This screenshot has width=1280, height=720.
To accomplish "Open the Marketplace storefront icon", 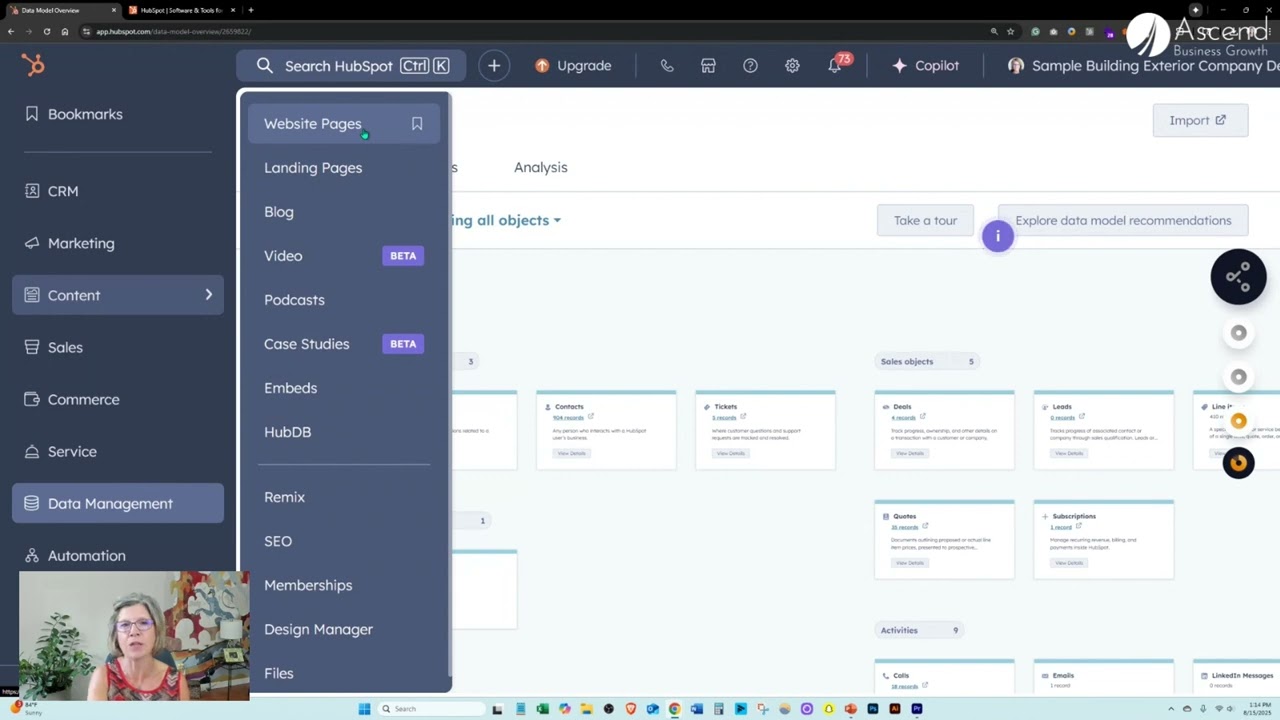I will (708, 66).
